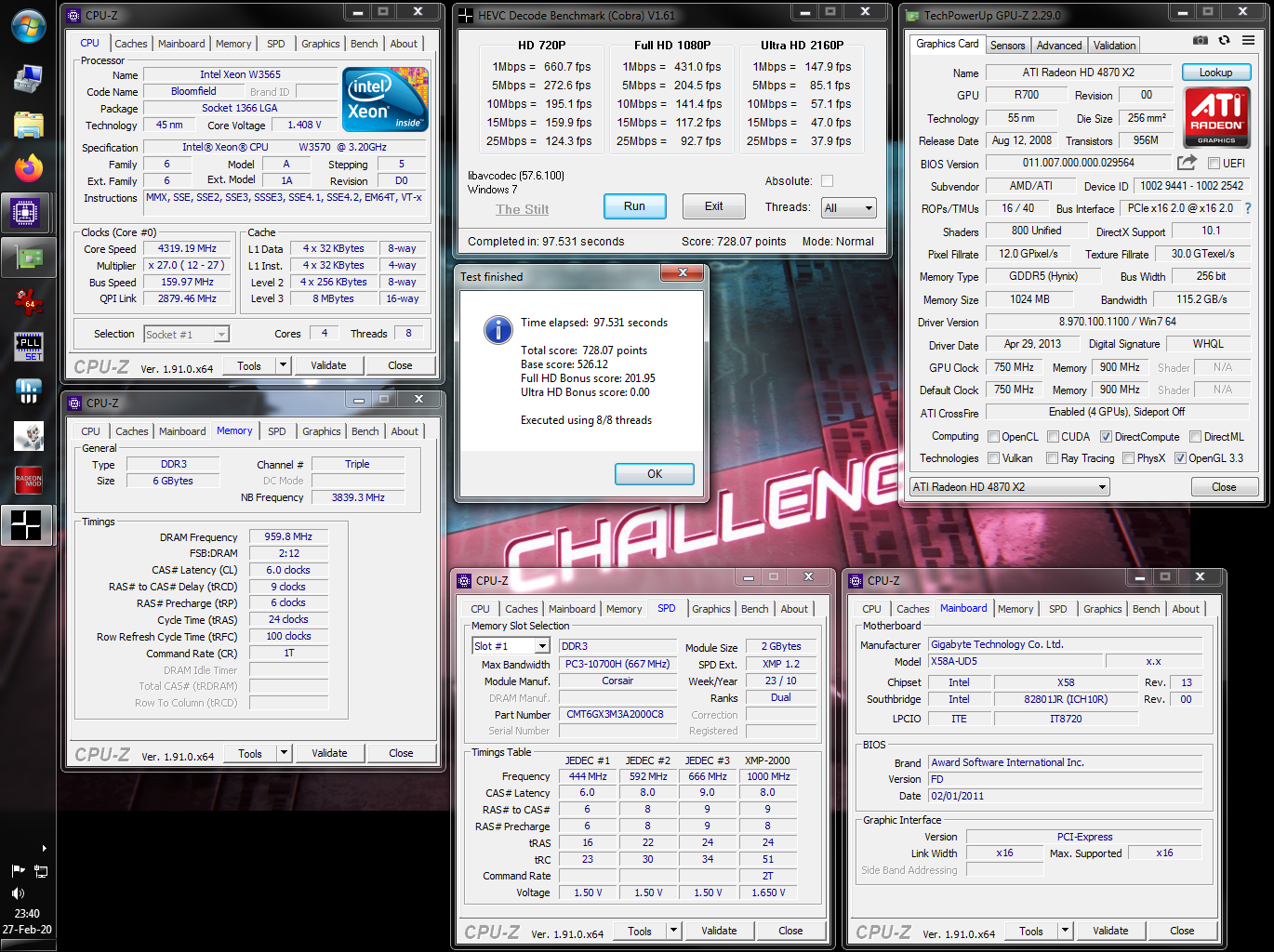Select the white robot taskbar icon
The image size is (1274, 952).
[28, 435]
